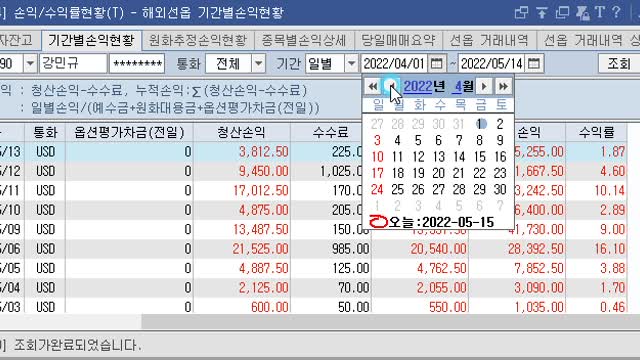Open the 통화 전체 currency dropdown

pos(258,64)
